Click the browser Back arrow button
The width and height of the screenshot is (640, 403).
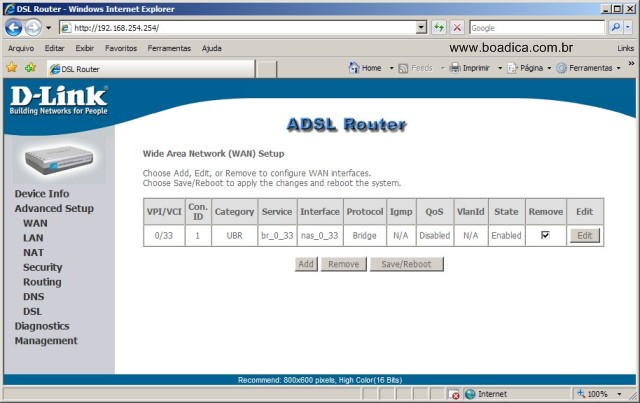(x=13, y=28)
